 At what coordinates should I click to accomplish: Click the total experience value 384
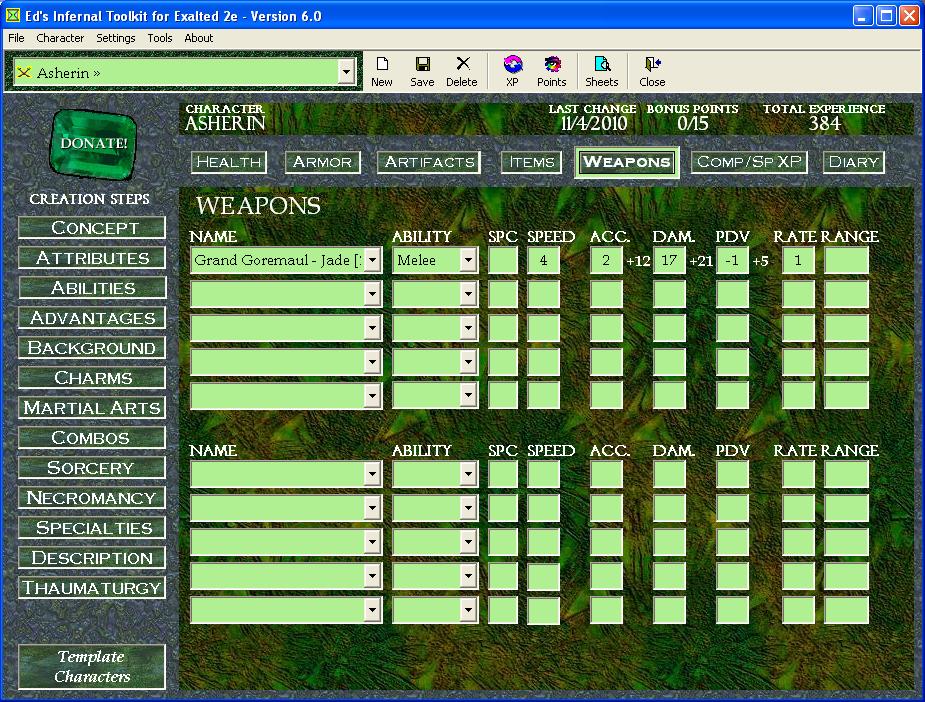pyautogui.click(x=824, y=123)
